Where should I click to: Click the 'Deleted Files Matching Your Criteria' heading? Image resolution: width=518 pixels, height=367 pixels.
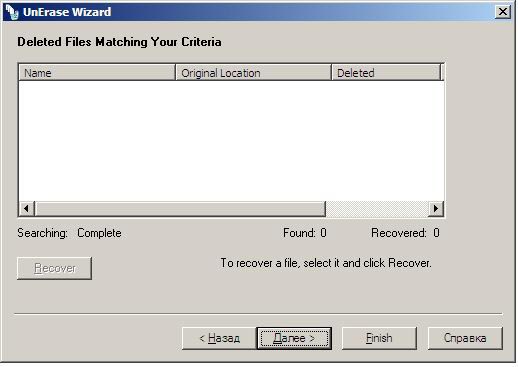[x=119, y=42]
